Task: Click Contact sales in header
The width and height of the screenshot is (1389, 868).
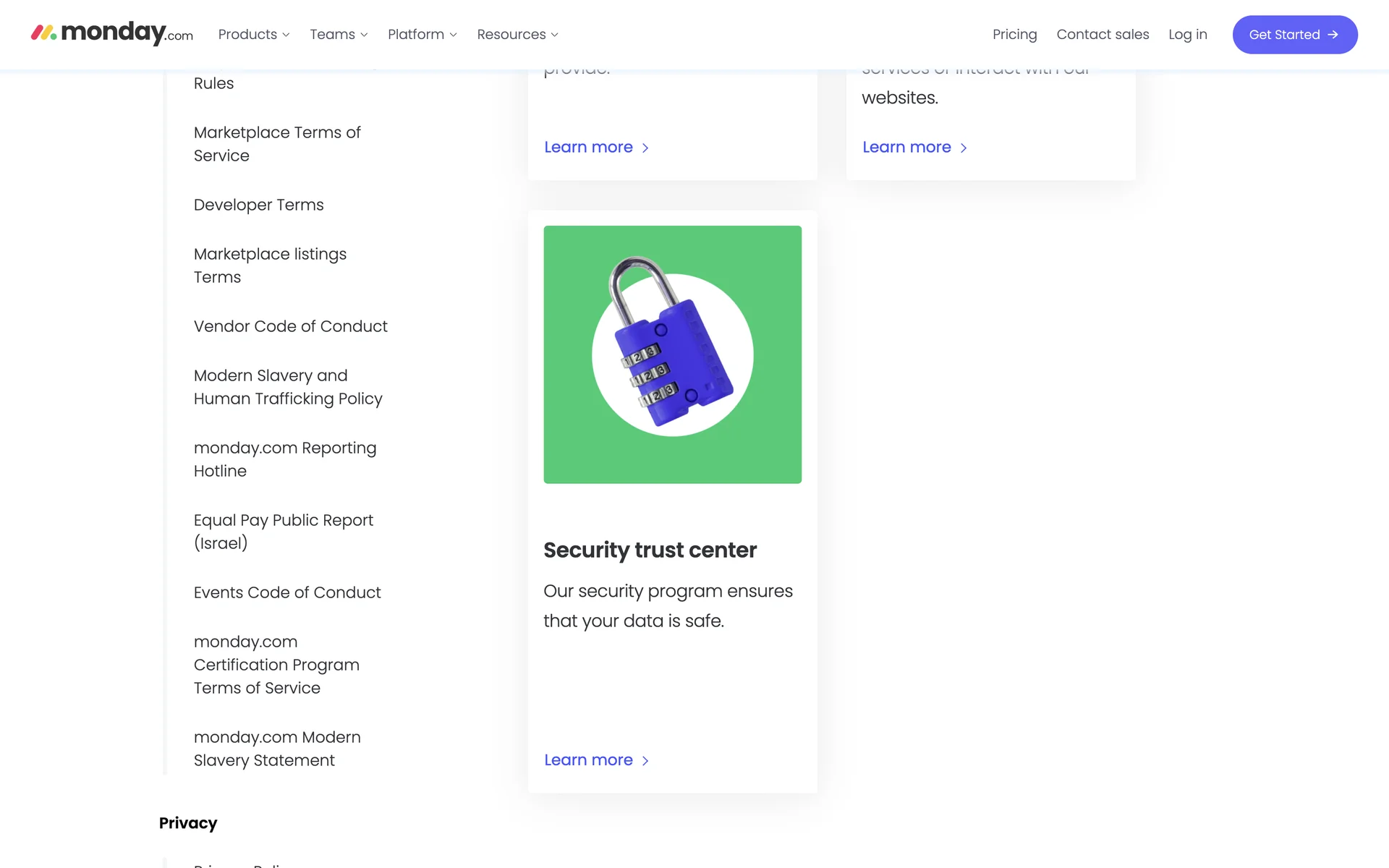Action: click(x=1103, y=35)
